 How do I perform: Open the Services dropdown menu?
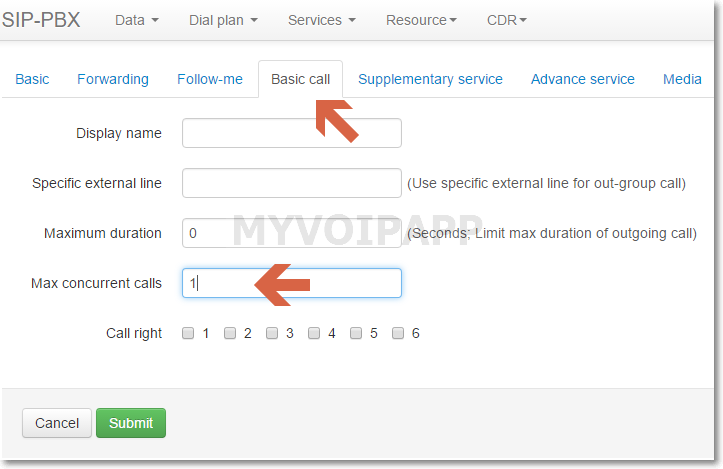[x=321, y=20]
